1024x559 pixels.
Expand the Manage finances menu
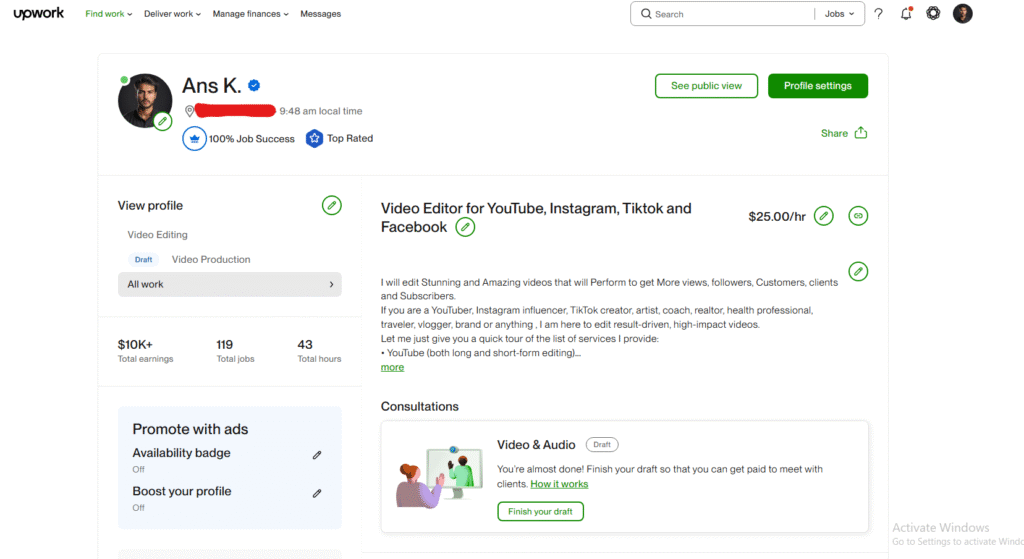251,14
